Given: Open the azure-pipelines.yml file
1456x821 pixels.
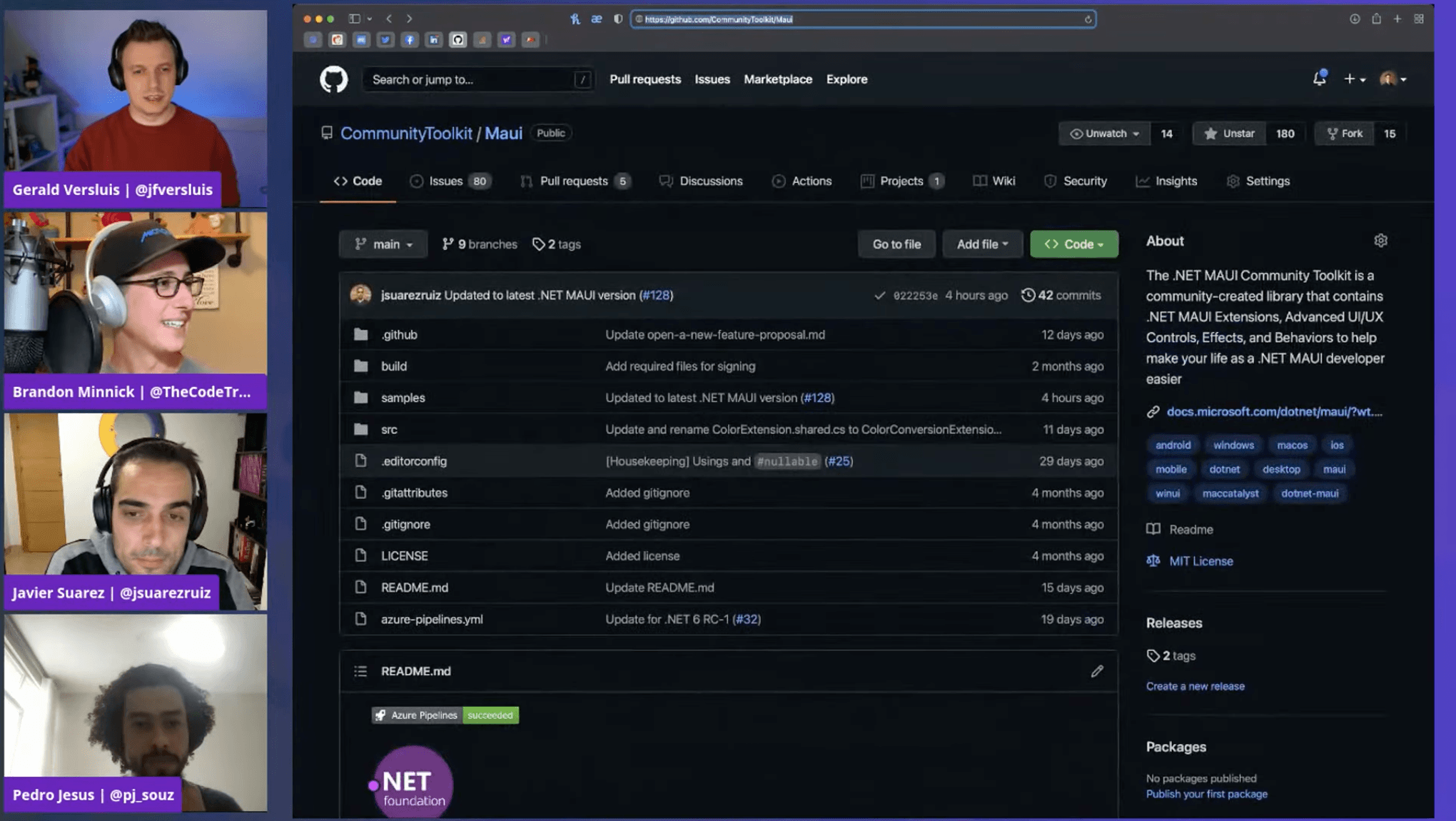Looking at the screenshot, I should click(x=432, y=620).
